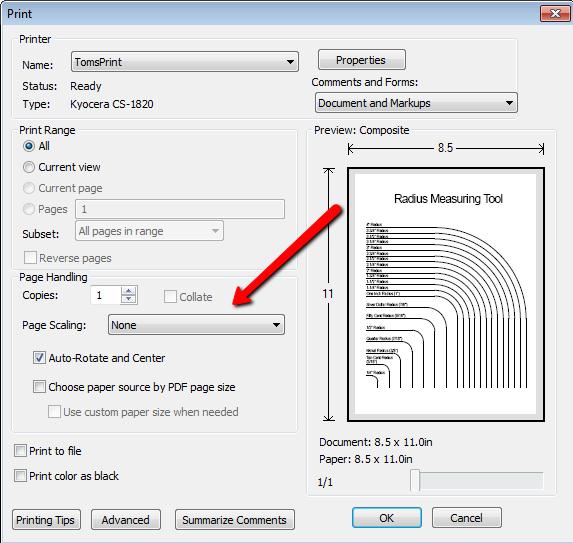573x543 pixels.
Task: Open the Advanced print settings
Action: [126, 520]
